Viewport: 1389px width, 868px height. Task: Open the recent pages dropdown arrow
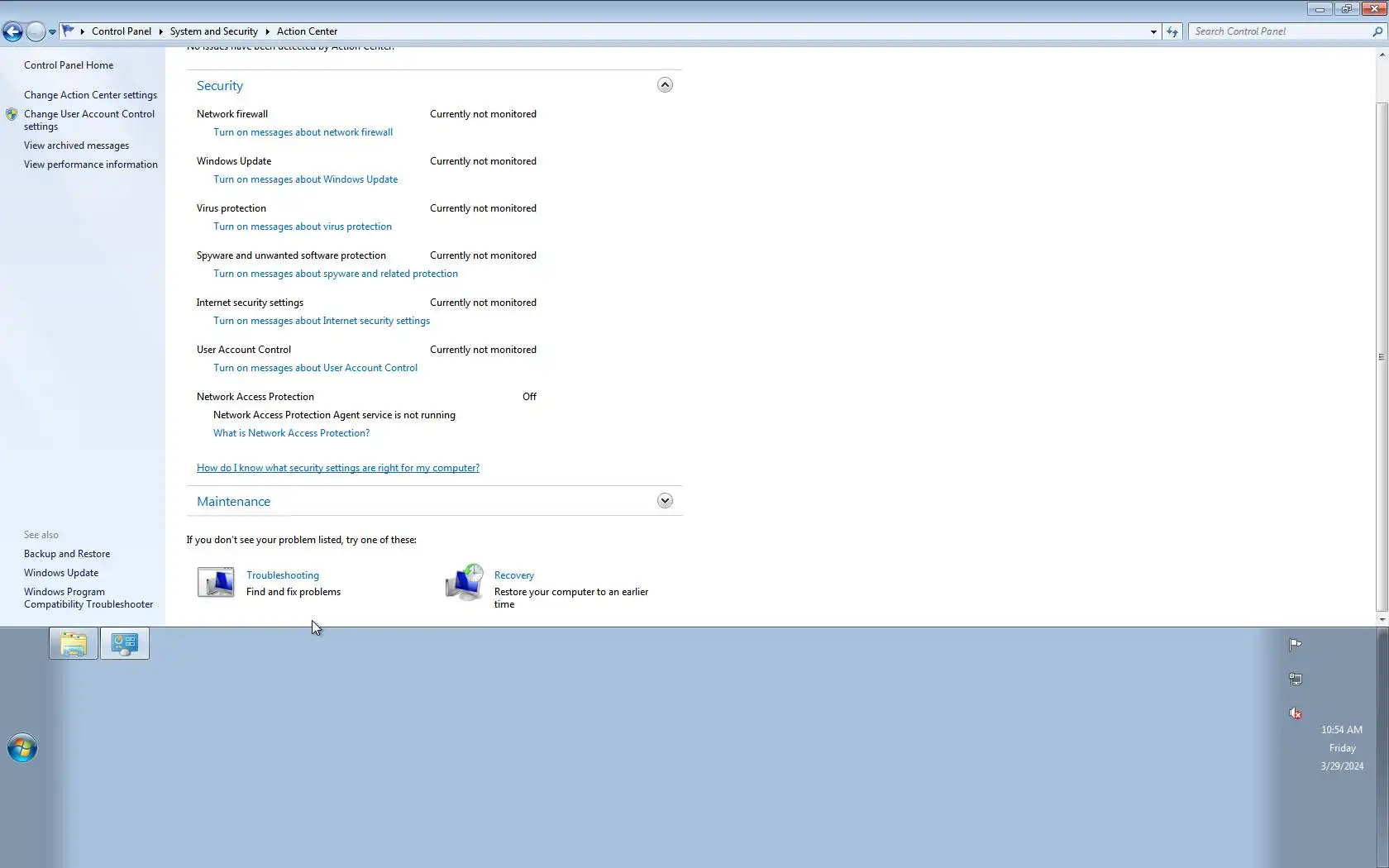52,32
